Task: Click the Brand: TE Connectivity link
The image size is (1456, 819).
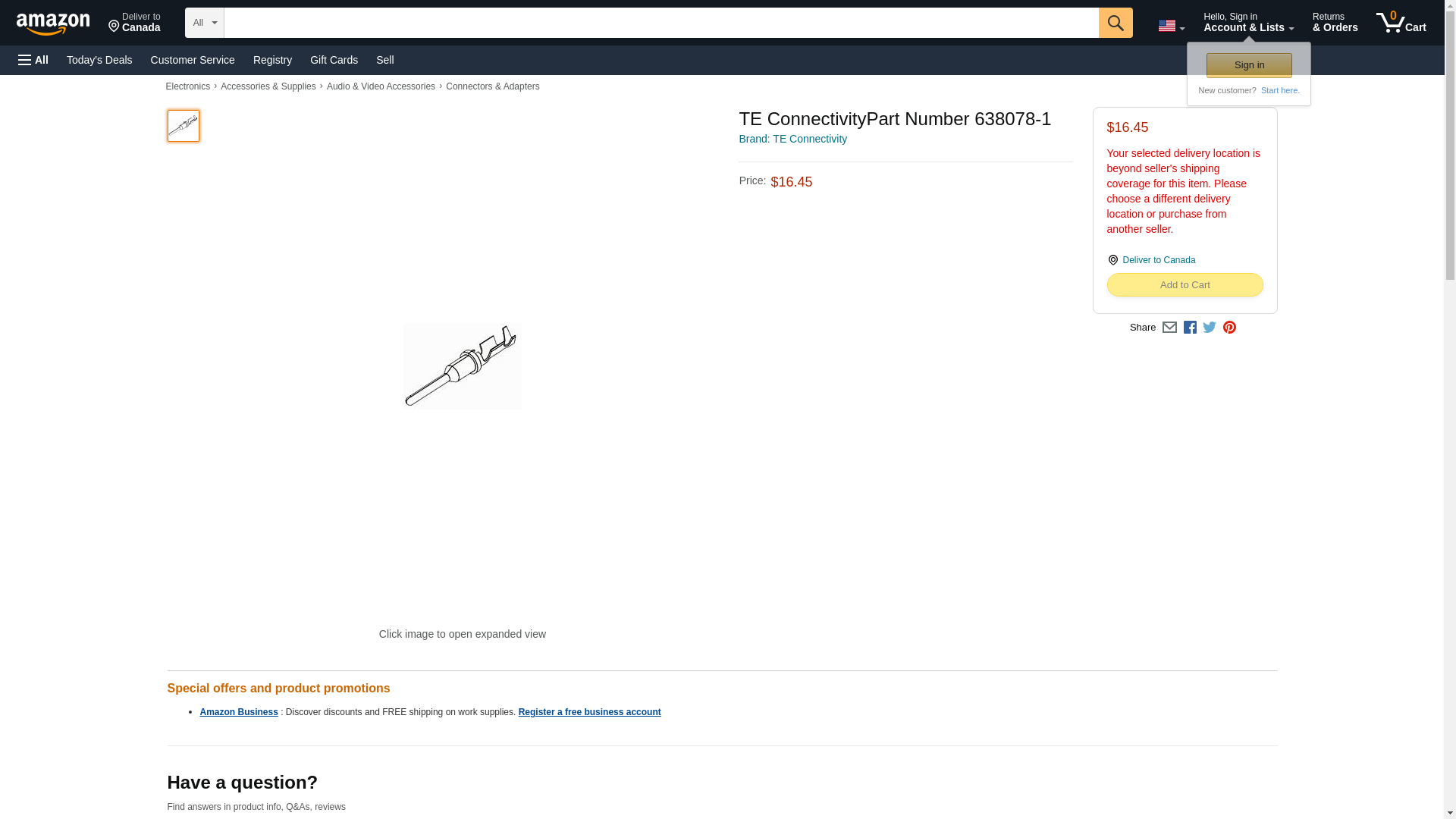Action: pos(792,139)
